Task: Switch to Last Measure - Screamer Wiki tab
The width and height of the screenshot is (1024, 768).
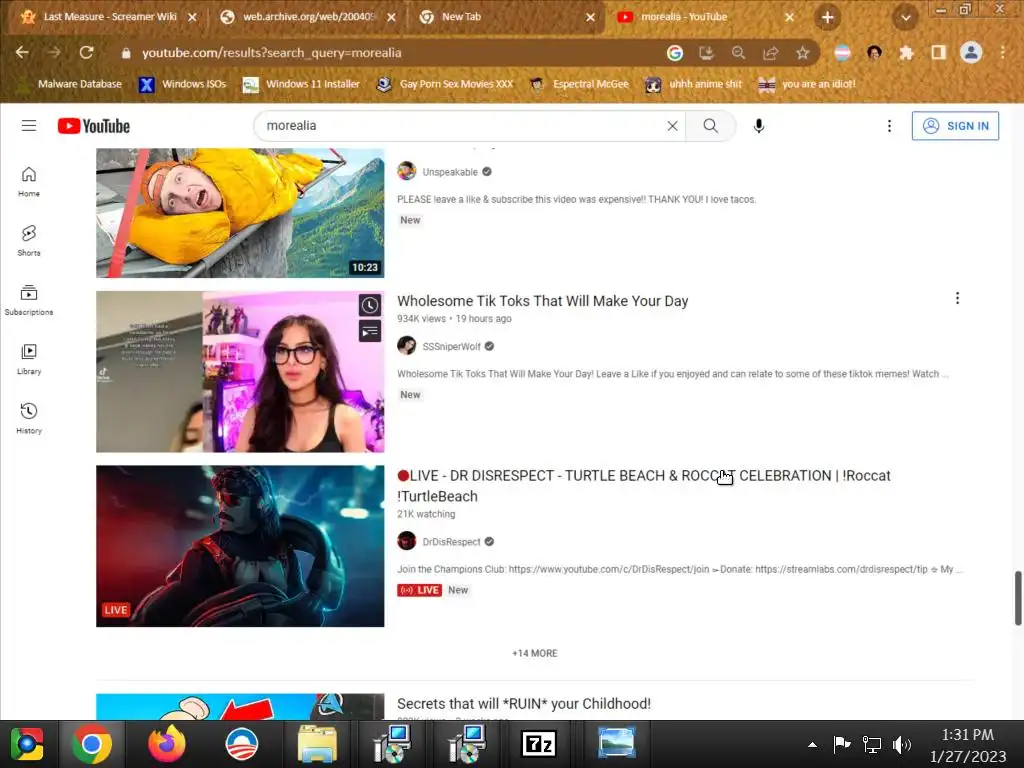Action: 110,17
